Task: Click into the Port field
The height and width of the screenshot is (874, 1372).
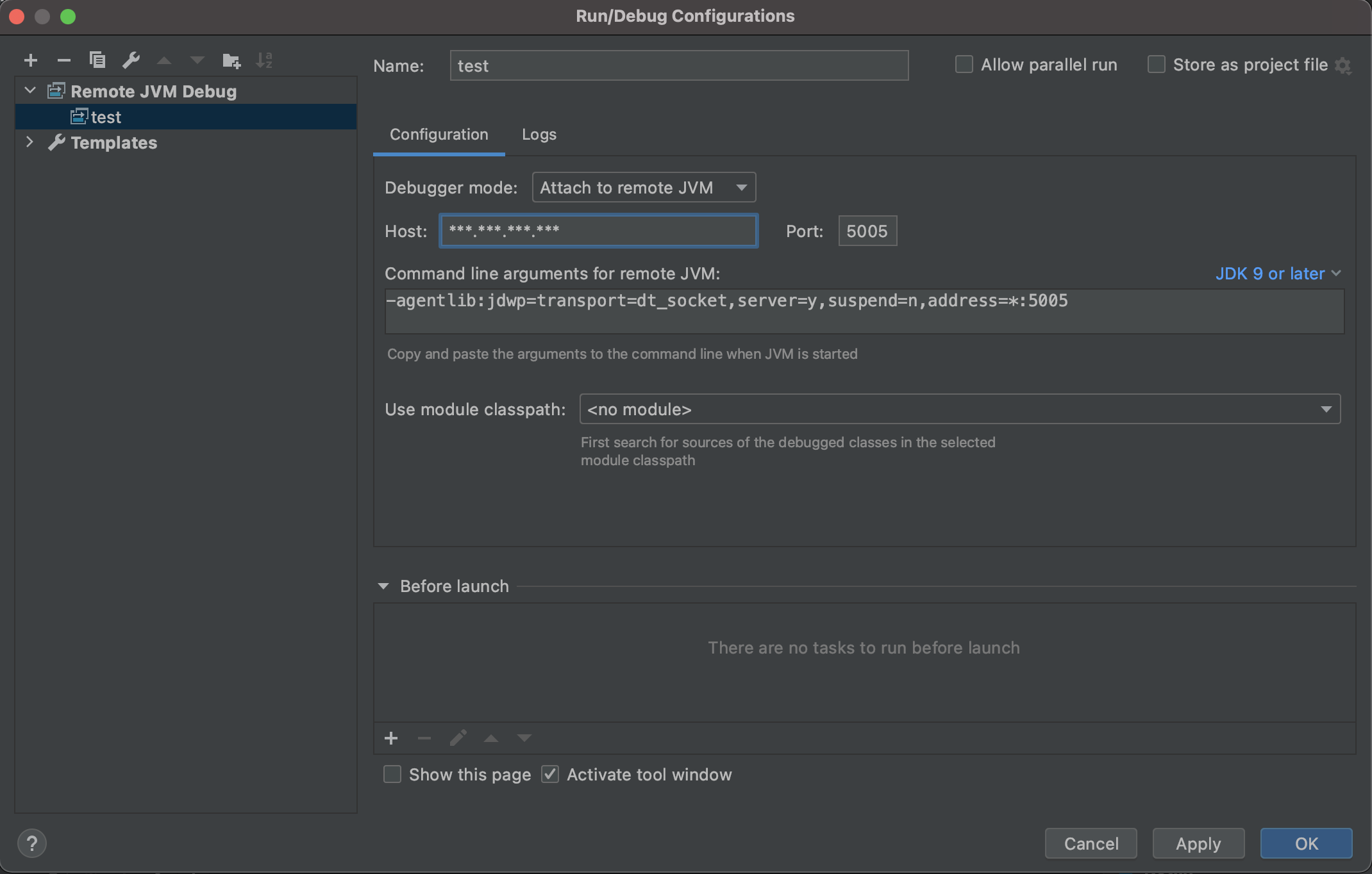Action: pyautogui.click(x=867, y=231)
